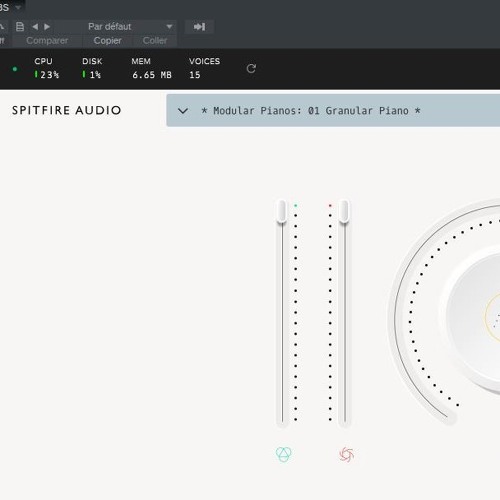Image resolution: width=500 pixels, height=500 pixels.
Task: Click the red dynamics icon below right slider
Action: click(346, 455)
